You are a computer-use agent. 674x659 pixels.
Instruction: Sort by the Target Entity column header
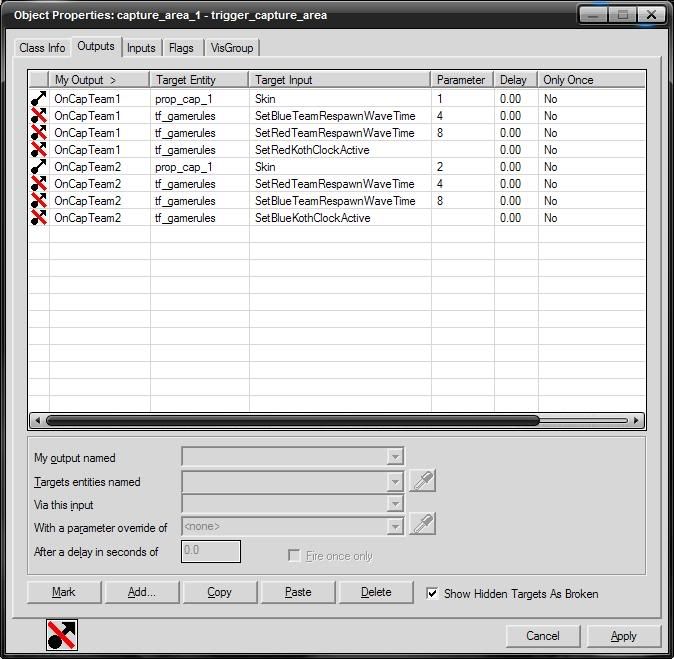coord(199,80)
